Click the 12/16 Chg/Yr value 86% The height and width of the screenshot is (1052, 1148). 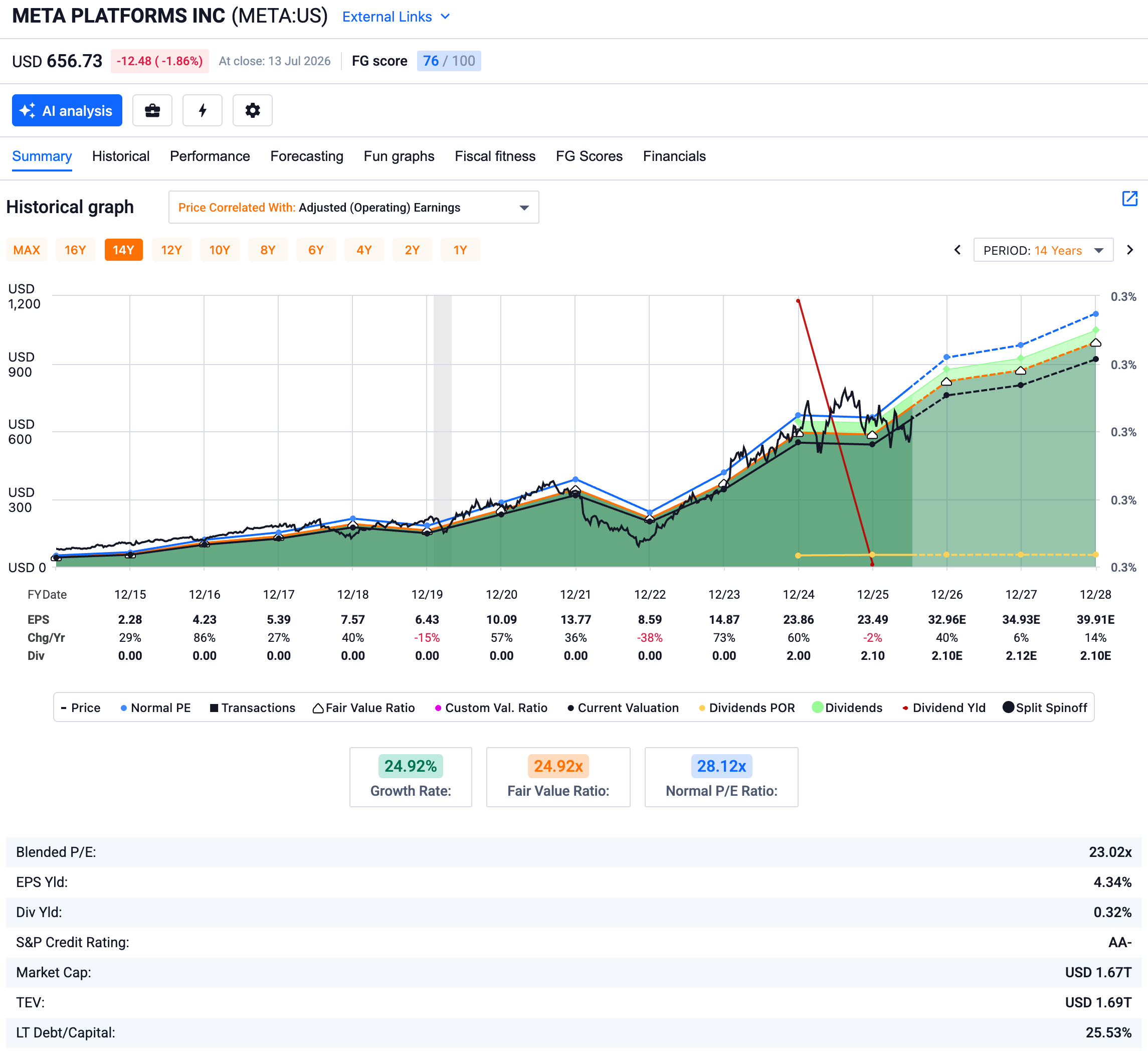pos(205,638)
